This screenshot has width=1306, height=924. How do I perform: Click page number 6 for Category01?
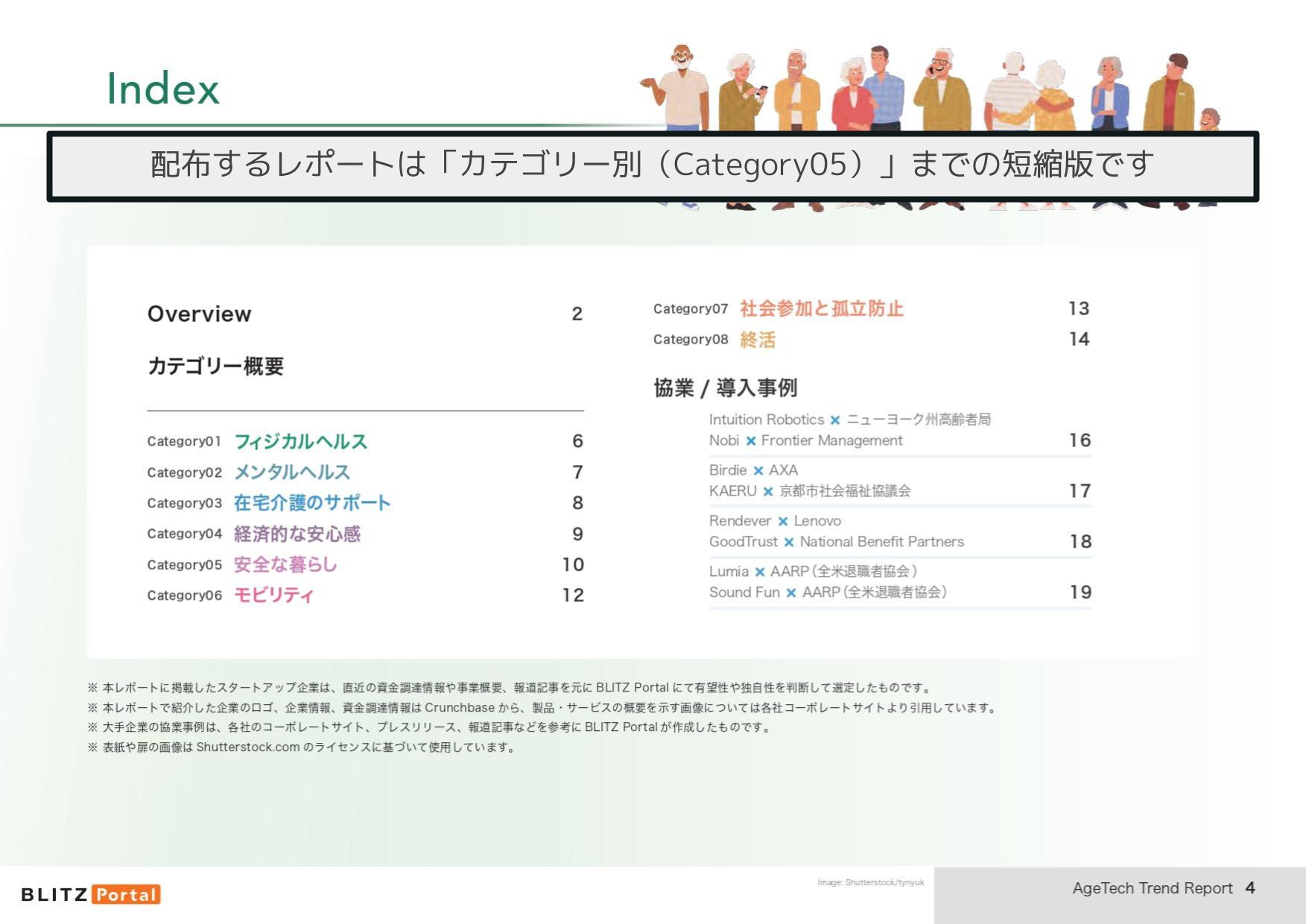577,441
